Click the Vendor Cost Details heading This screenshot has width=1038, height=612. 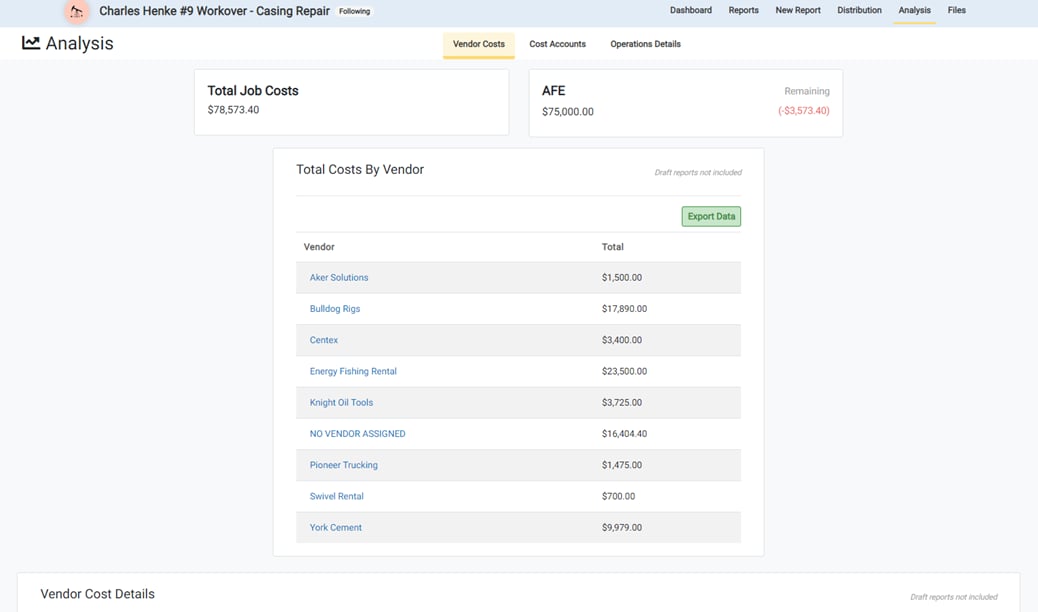[97, 594]
